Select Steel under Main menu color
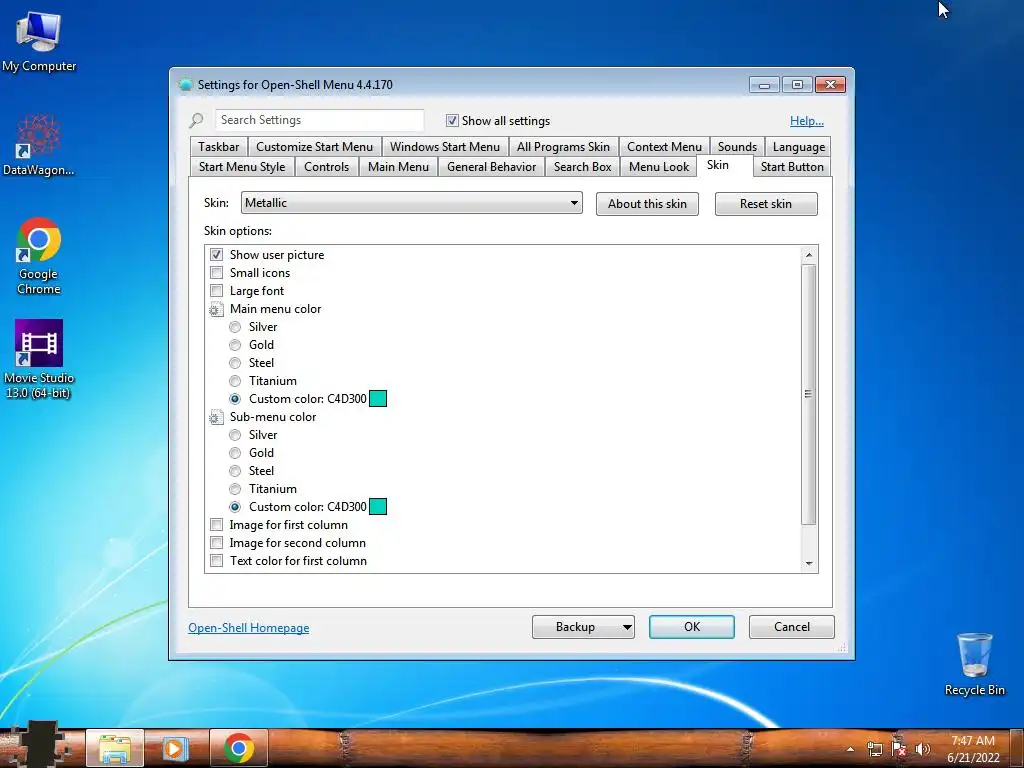This screenshot has height=768, width=1024. (235, 363)
